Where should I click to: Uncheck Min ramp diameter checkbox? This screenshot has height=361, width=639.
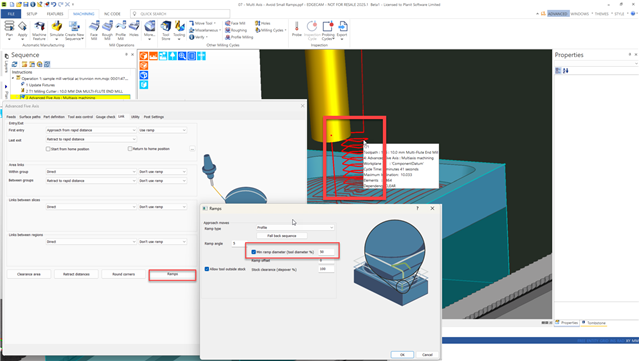pos(254,252)
